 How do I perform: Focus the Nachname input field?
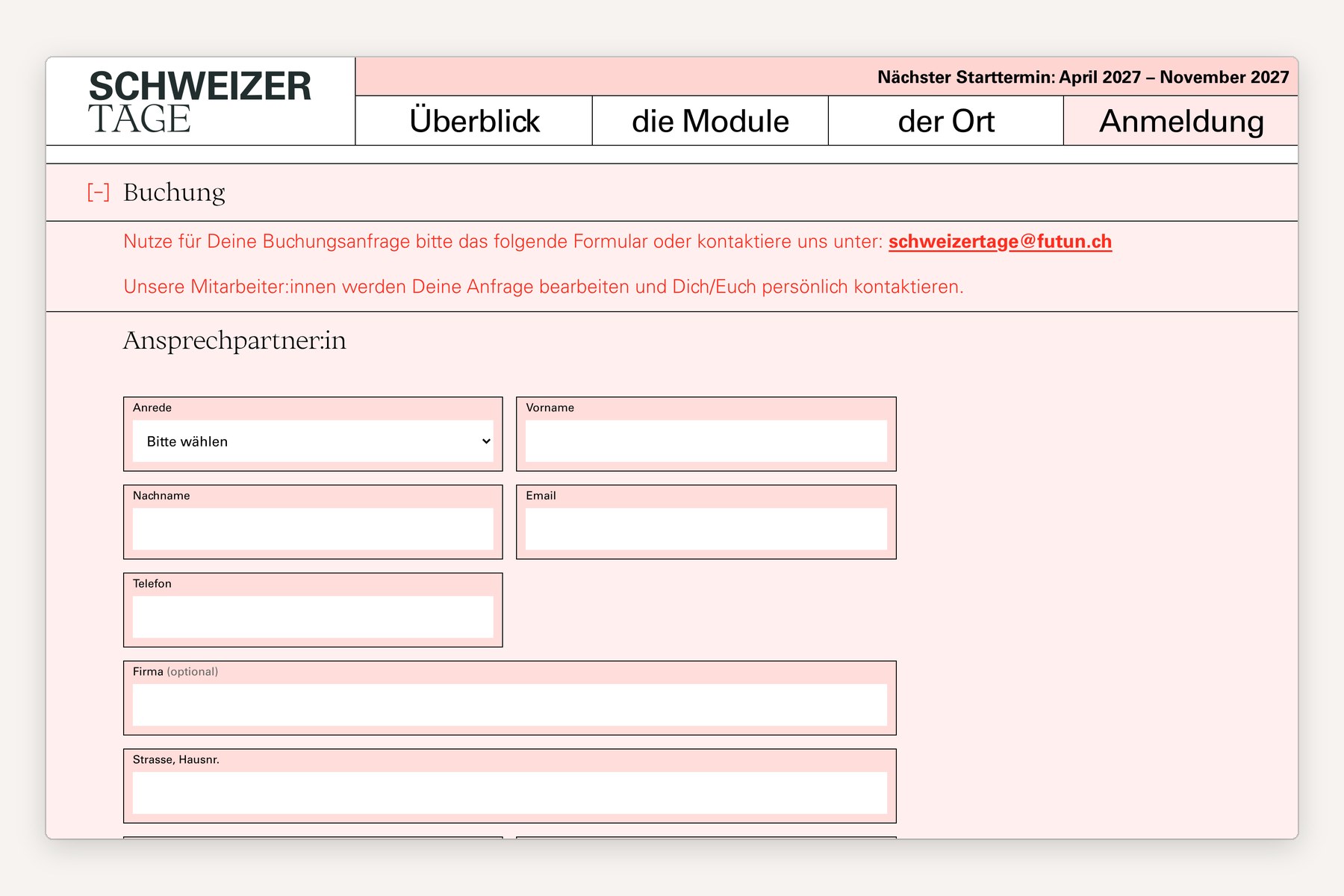313,529
